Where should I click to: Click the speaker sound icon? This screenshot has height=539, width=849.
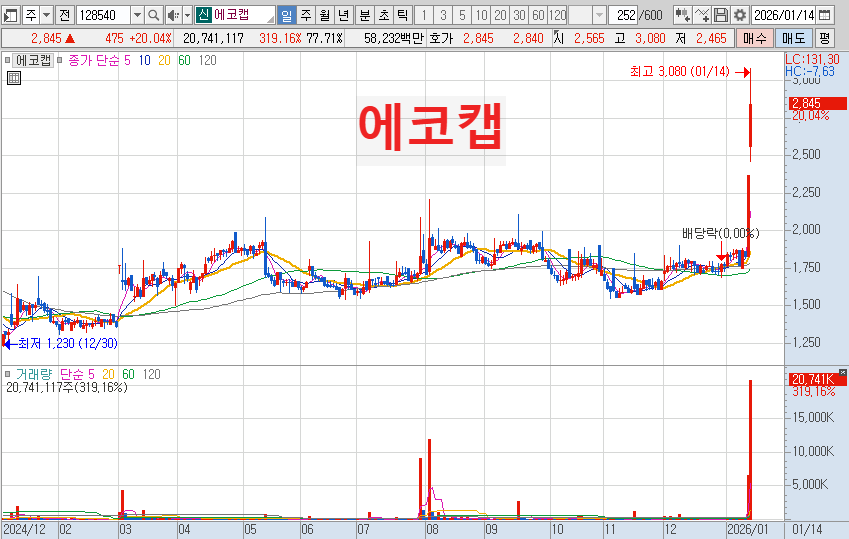point(173,15)
